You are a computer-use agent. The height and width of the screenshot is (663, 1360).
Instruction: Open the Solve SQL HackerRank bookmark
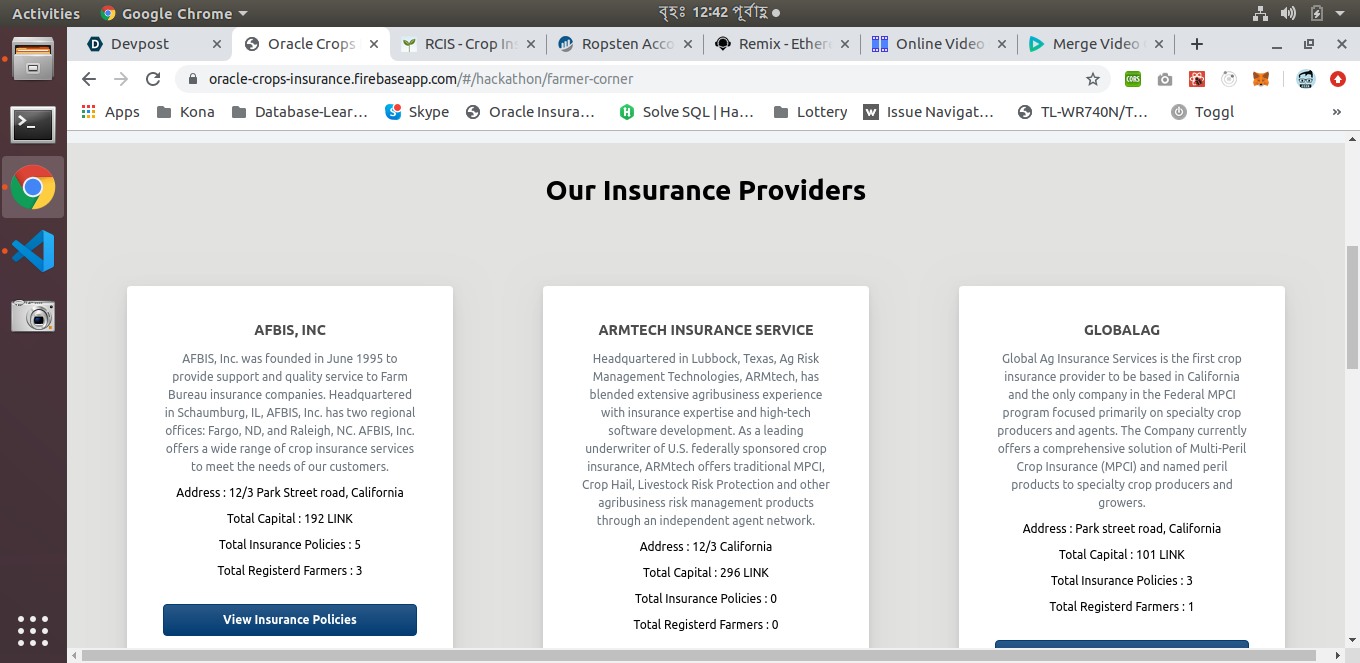(686, 112)
